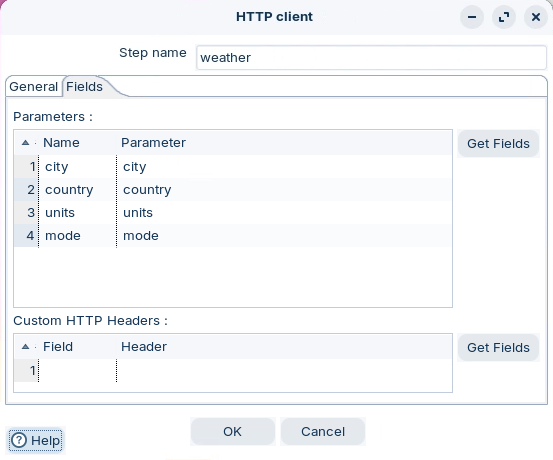The height and width of the screenshot is (460, 553).
Task: Edit the Step name field containing weather
Action: pos(371,58)
